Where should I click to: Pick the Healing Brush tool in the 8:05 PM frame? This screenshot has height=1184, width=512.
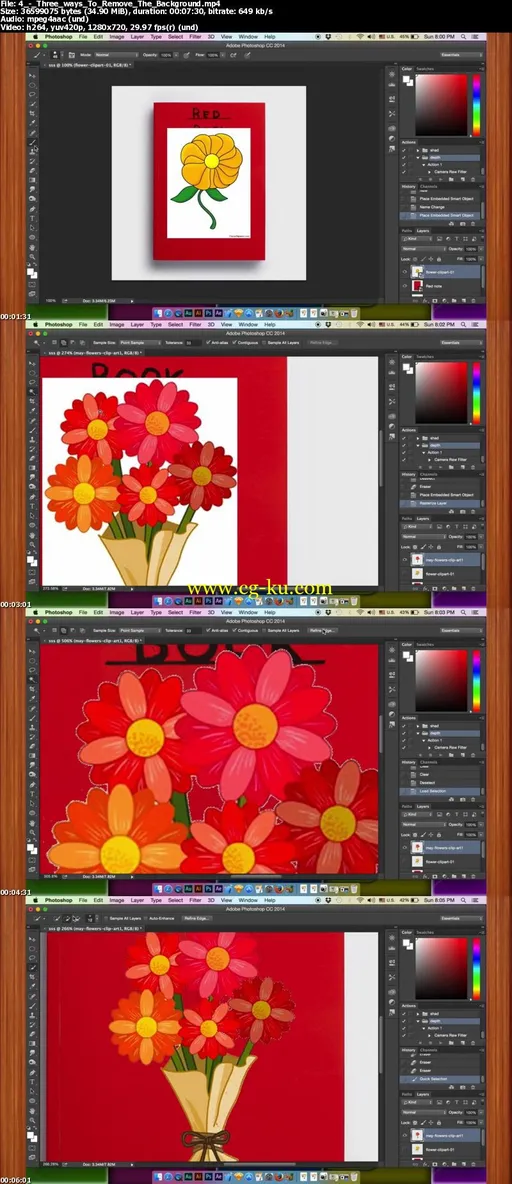(x=32, y=997)
